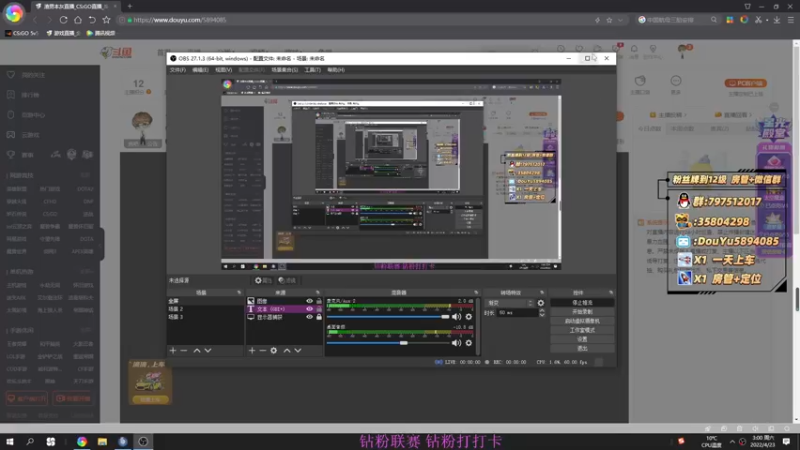Viewport: 800px width, 450px height.
Task: Bookmark page with the star icon in browser toolbar
Action: click(x=106, y=20)
